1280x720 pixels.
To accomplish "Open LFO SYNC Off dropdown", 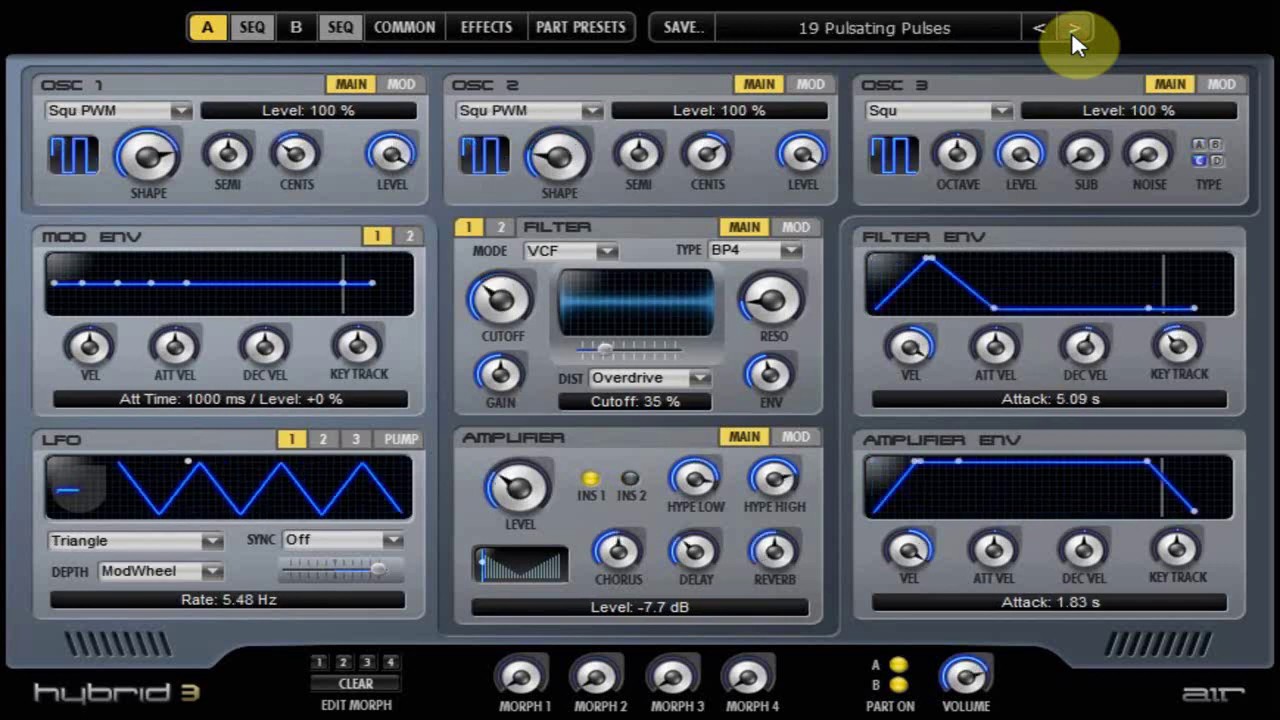I will coord(342,540).
